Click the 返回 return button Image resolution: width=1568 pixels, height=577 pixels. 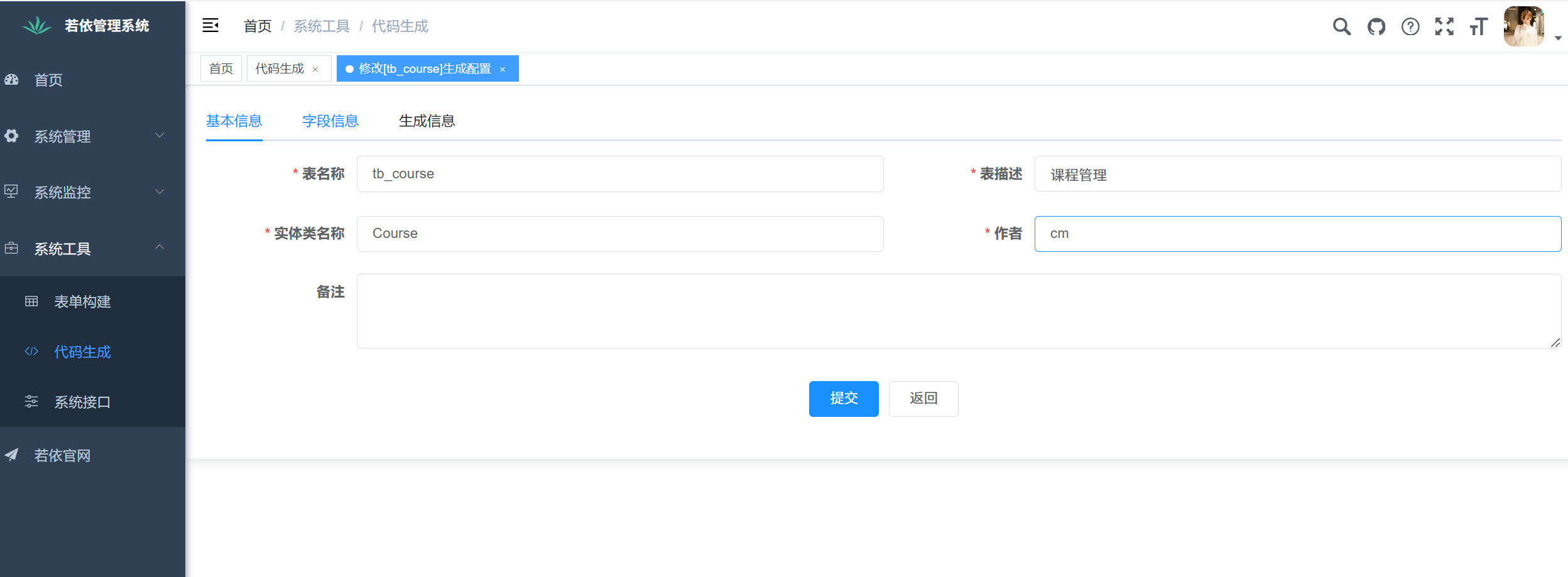coord(923,398)
